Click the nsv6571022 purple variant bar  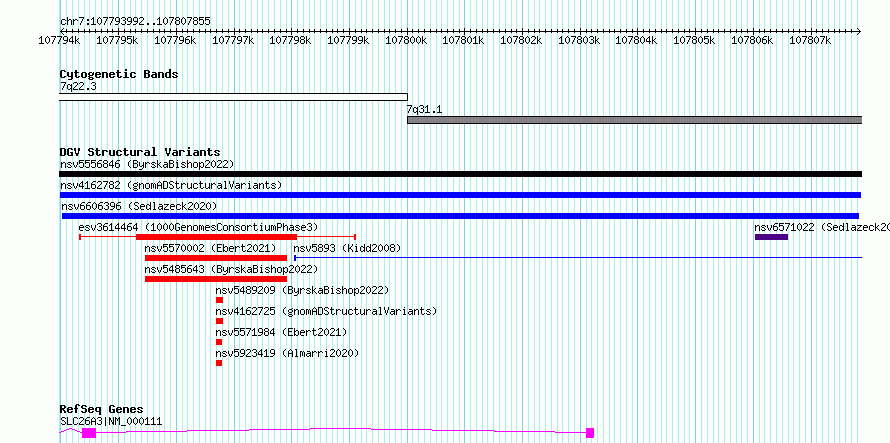tap(771, 237)
